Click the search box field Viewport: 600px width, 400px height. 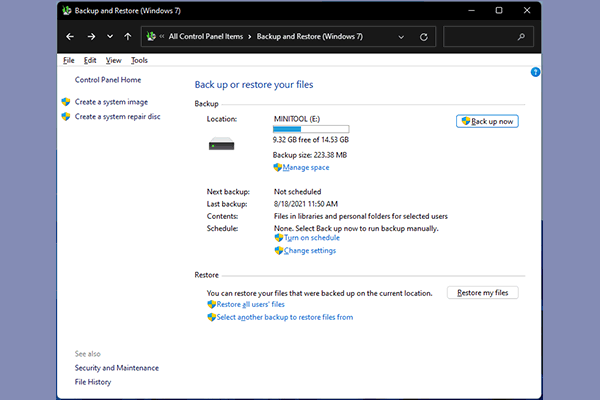(x=488, y=37)
